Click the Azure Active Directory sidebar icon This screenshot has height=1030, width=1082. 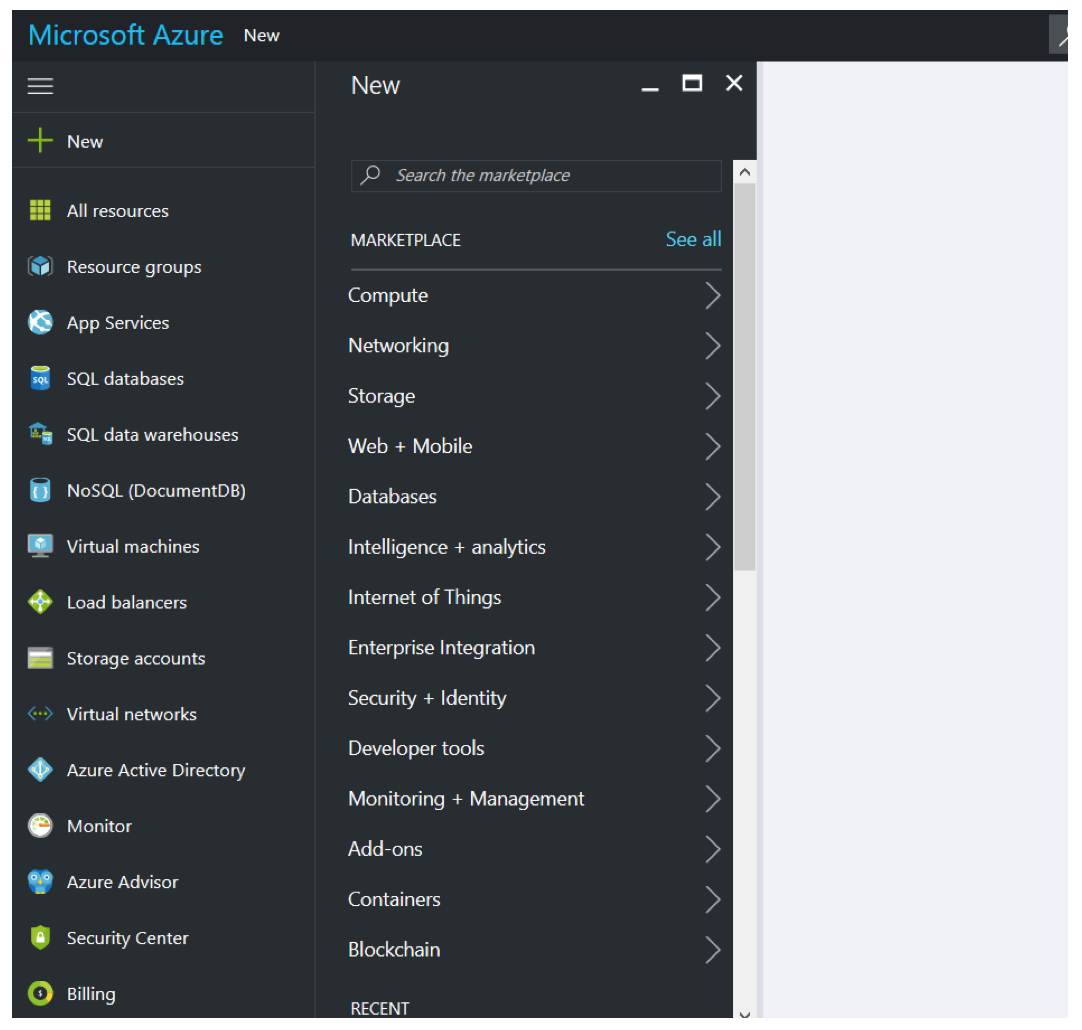40,770
